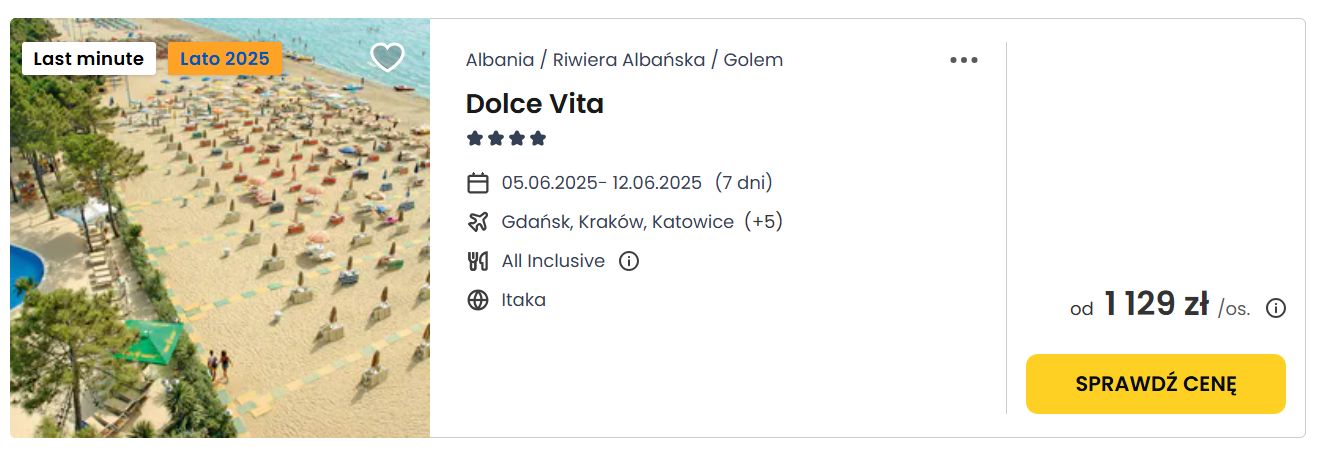
Task: Expand the (+5) more departure airports
Action: 764,222
